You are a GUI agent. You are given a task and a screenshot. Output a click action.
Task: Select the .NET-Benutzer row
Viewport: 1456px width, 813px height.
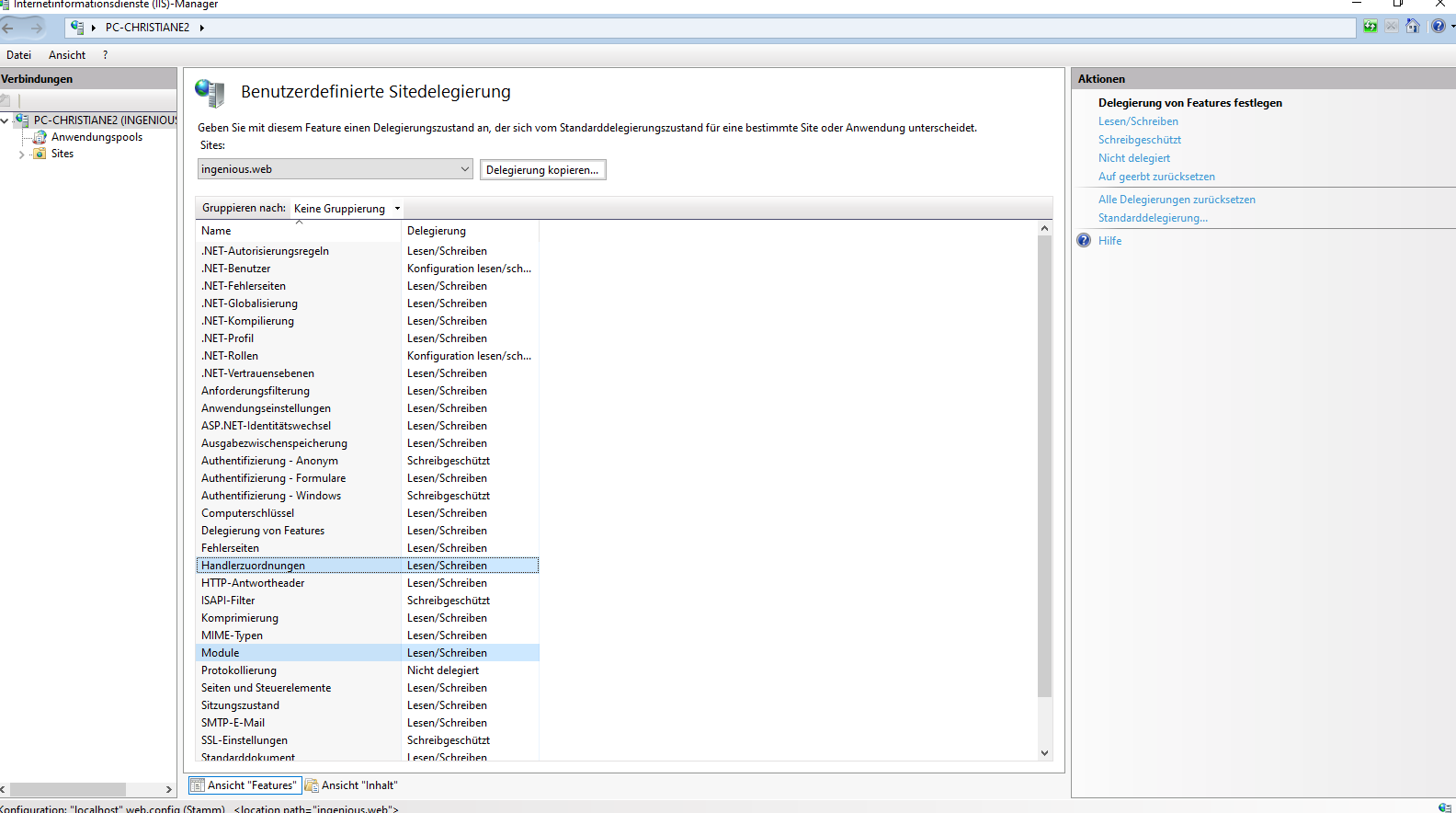(368, 269)
